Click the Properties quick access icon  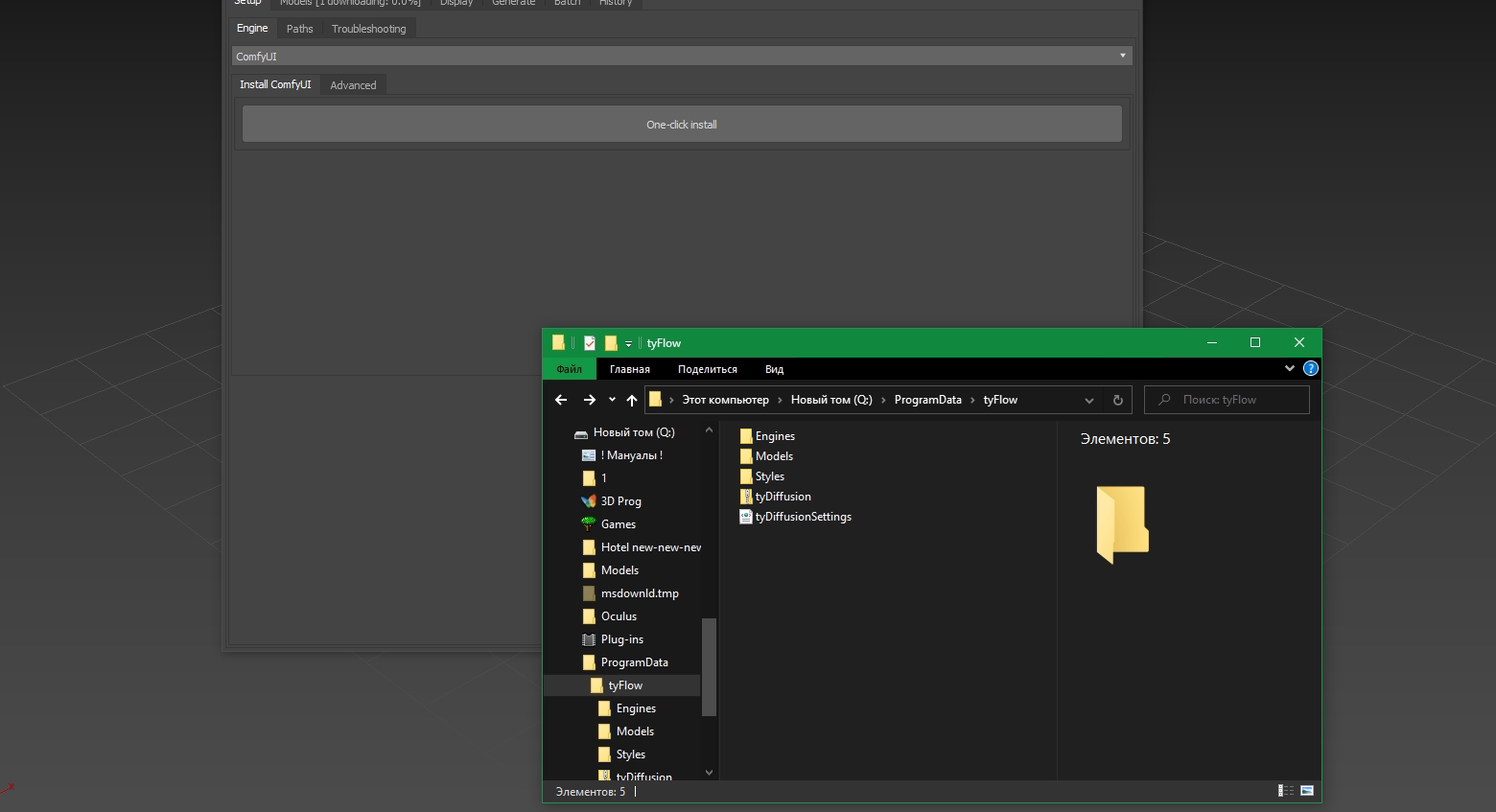coord(590,343)
